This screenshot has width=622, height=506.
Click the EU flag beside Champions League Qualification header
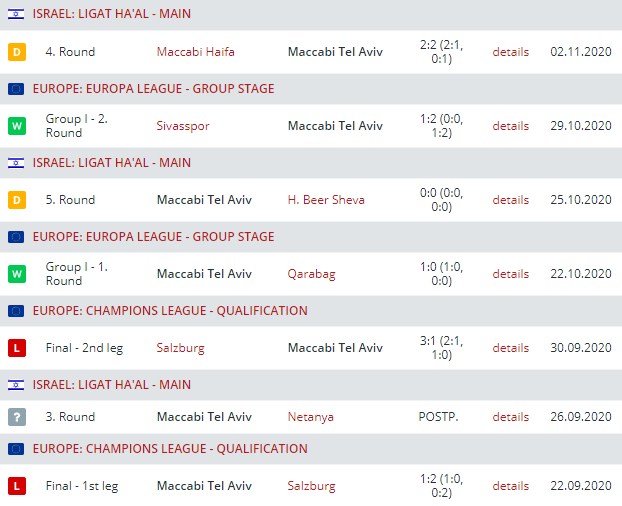pos(16,311)
